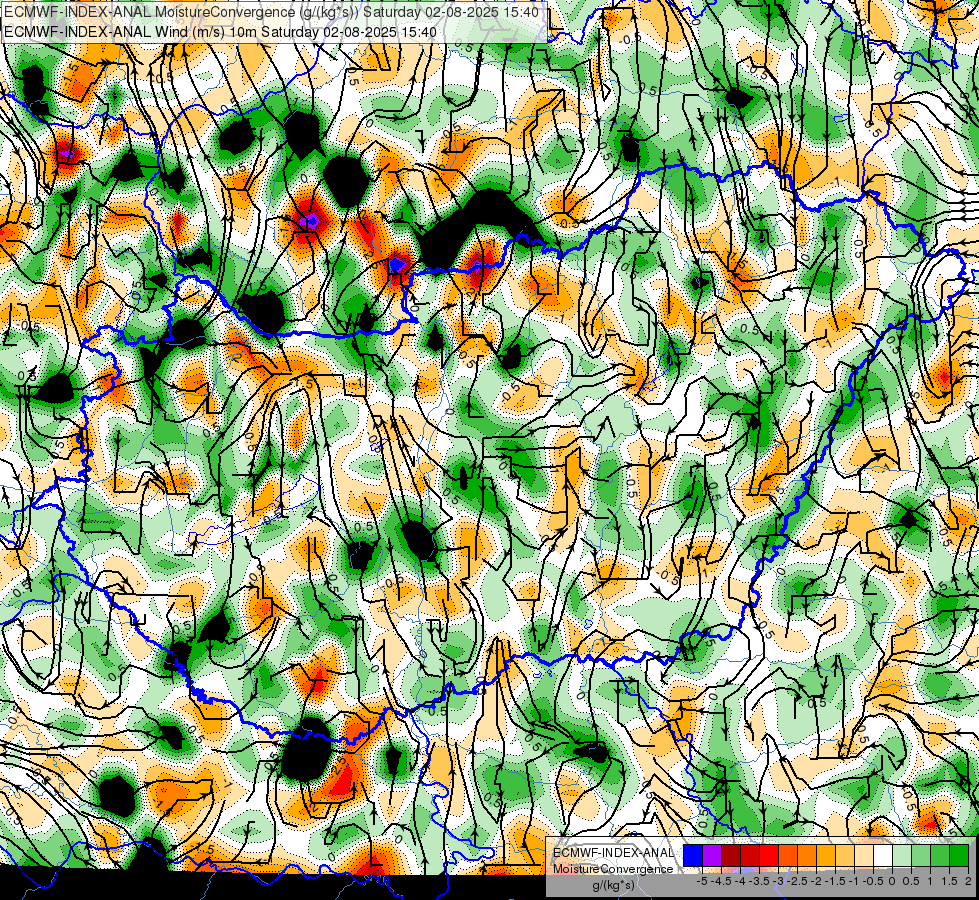
Task: Click the '-5' label in the legend scale
Action: coord(702,881)
